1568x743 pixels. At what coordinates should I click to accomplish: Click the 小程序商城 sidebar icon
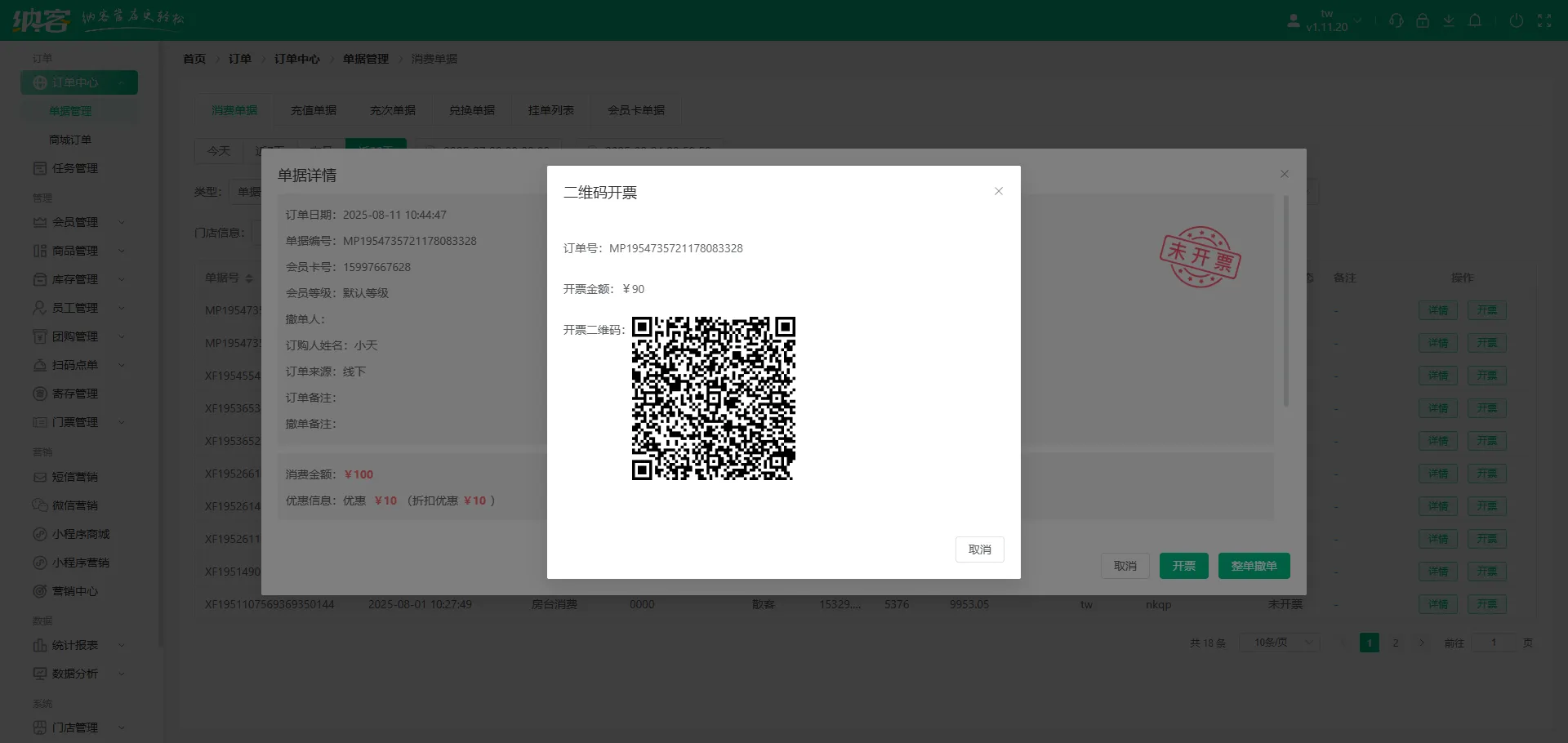39,533
